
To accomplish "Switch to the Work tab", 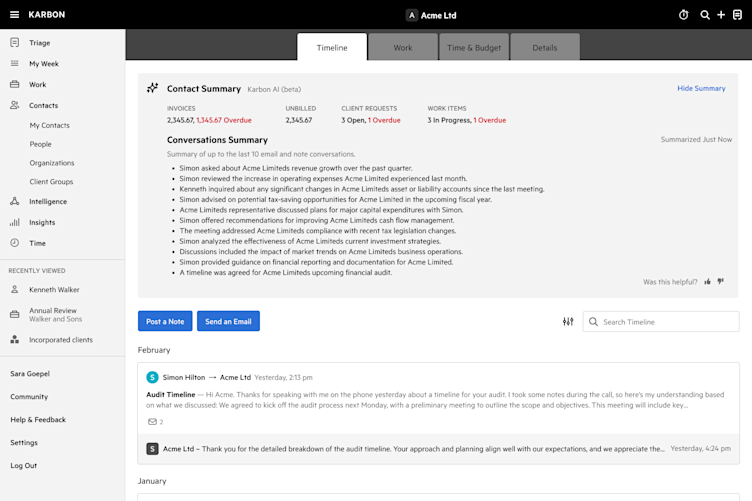I will [x=403, y=47].
